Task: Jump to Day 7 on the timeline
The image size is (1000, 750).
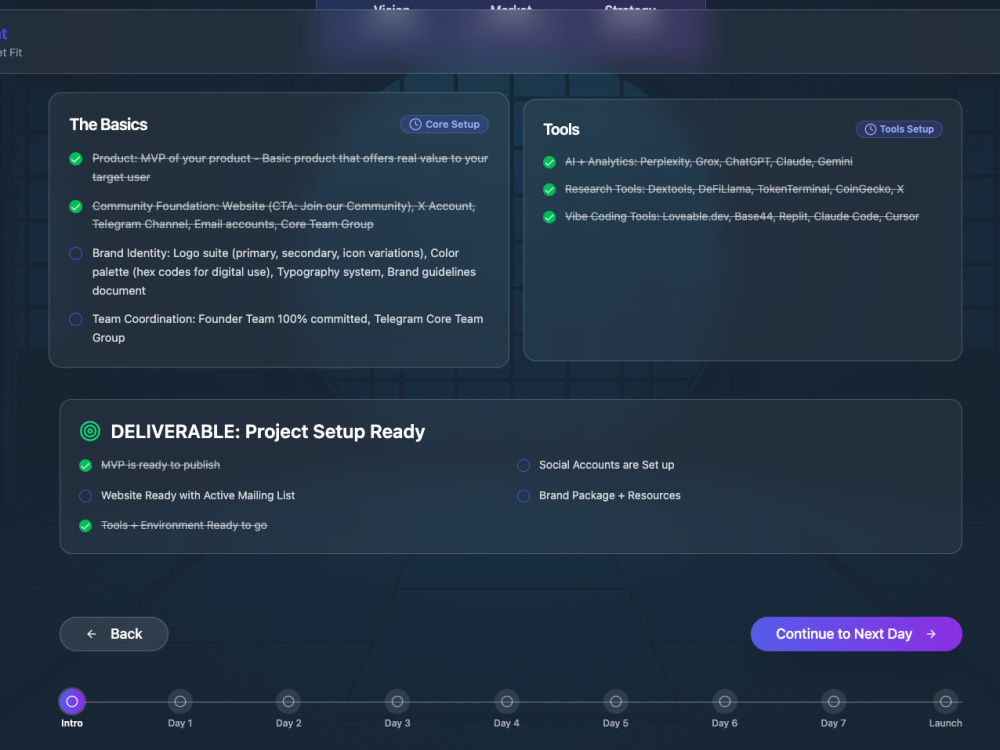Action: click(x=834, y=702)
